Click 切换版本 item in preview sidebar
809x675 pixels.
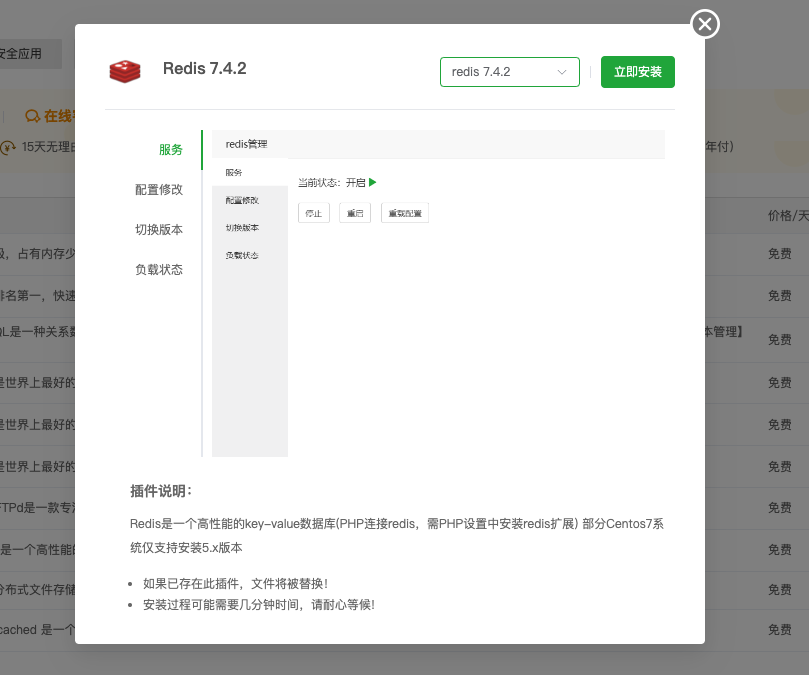point(242,228)
